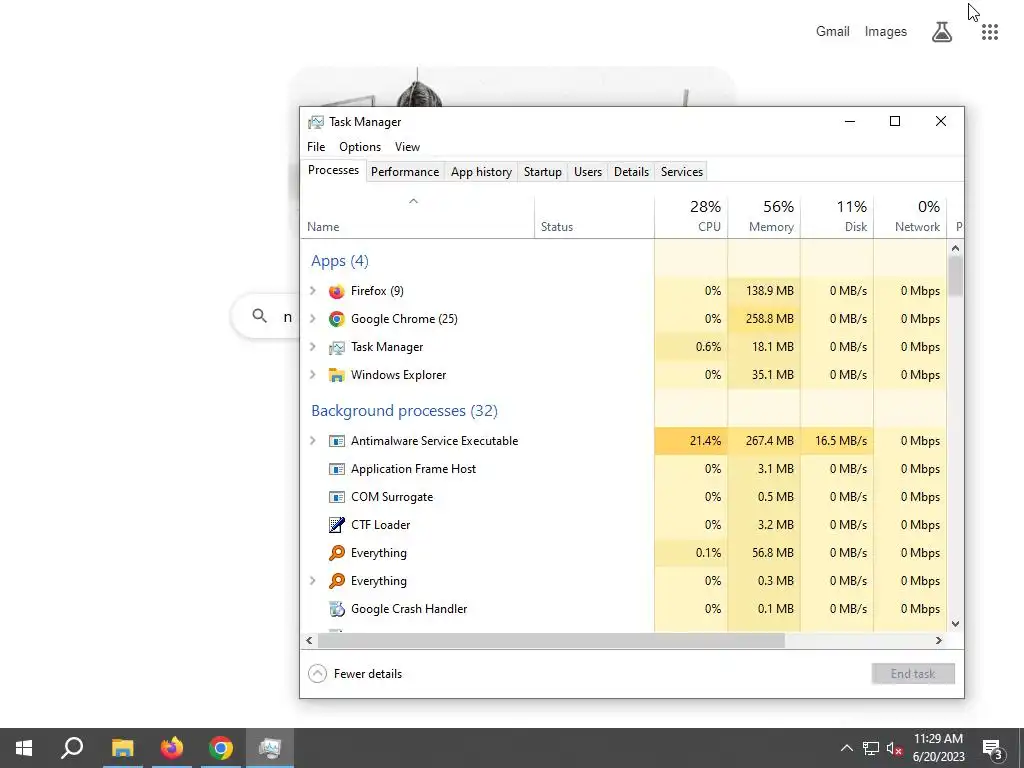The height and width of the screenshot is (768, 1024).
Task: Open Firefox from the taskbar
Action: 172,748
